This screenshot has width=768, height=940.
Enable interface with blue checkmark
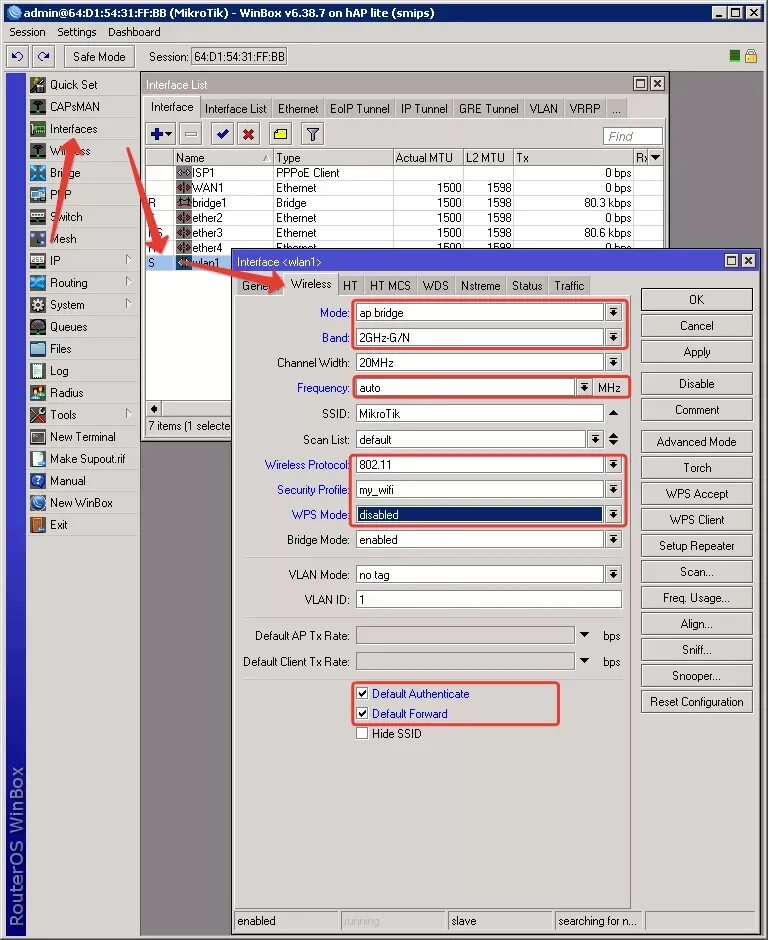pyautogui.click(x=222, y=134)
